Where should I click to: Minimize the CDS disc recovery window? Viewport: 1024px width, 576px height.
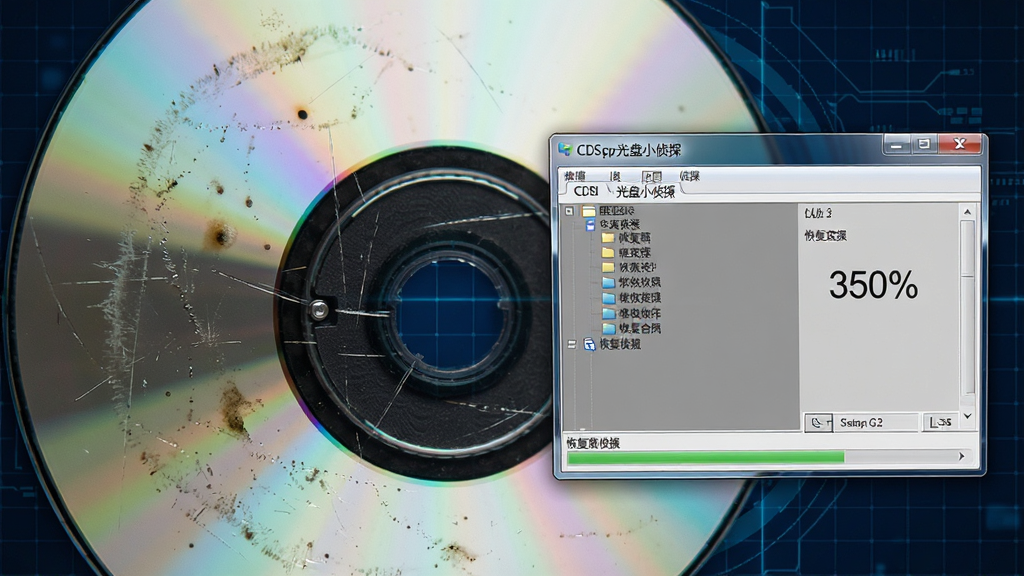897,145
